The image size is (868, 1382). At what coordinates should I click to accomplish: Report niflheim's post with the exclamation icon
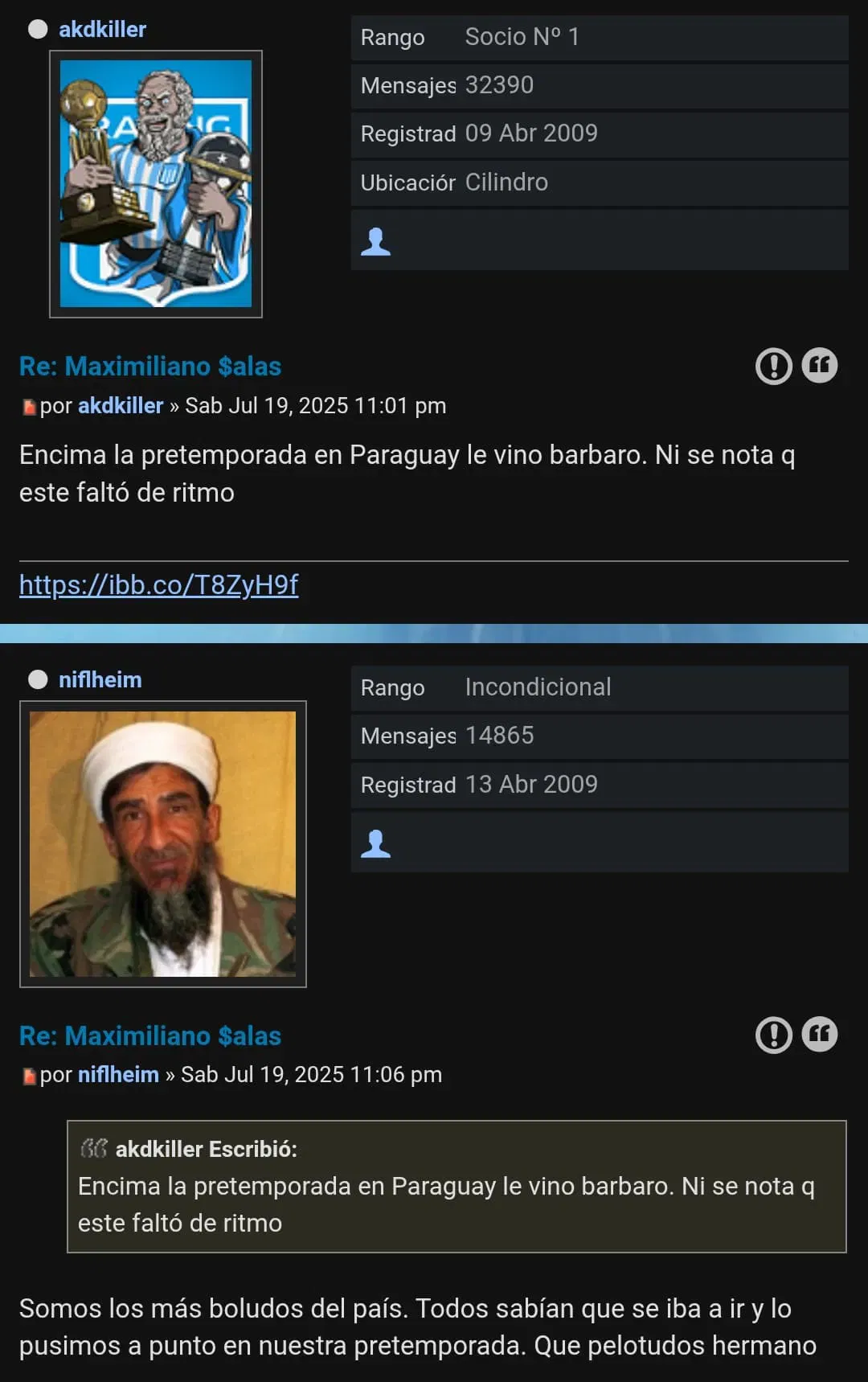click(x=774, y=1035)
